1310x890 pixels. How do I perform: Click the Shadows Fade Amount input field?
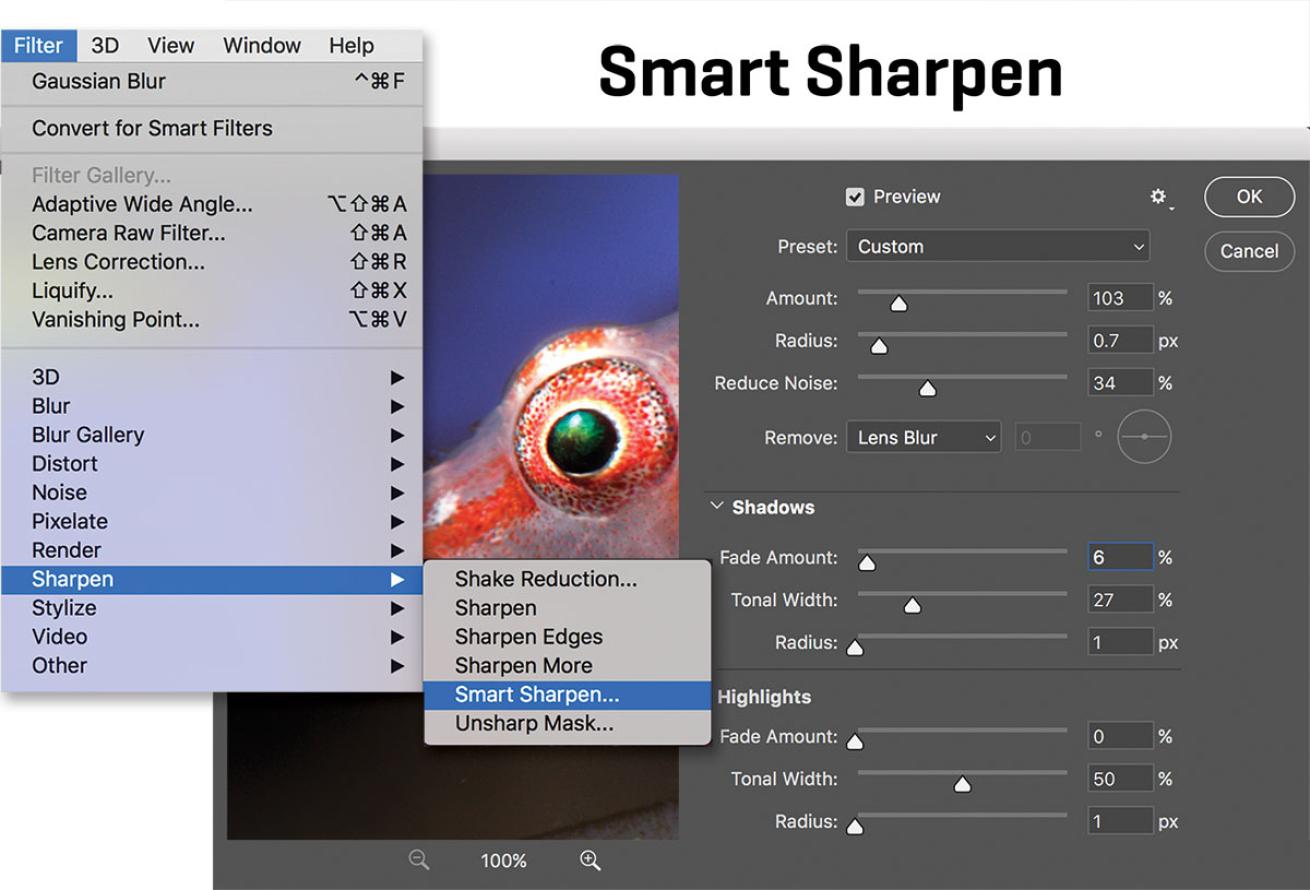click(1120, 557)
